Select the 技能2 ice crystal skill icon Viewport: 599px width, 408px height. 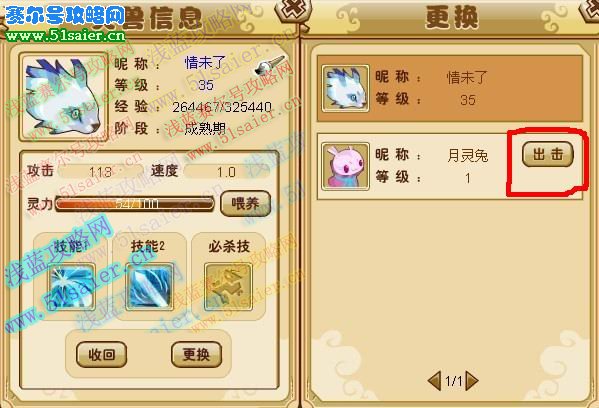pyautogui.click(x=149, y=286)
